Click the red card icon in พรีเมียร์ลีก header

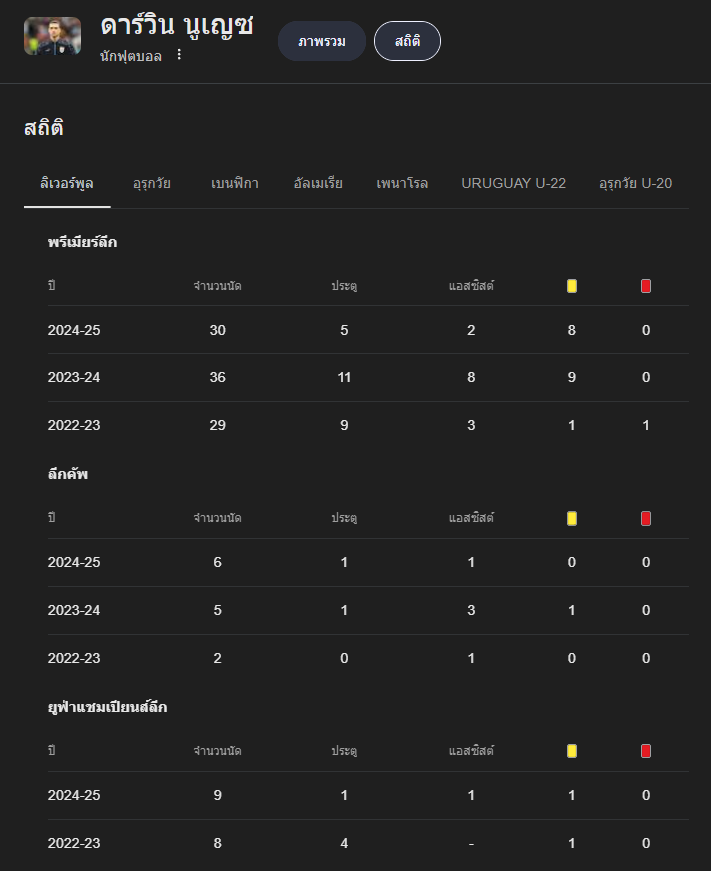point(645,286)
